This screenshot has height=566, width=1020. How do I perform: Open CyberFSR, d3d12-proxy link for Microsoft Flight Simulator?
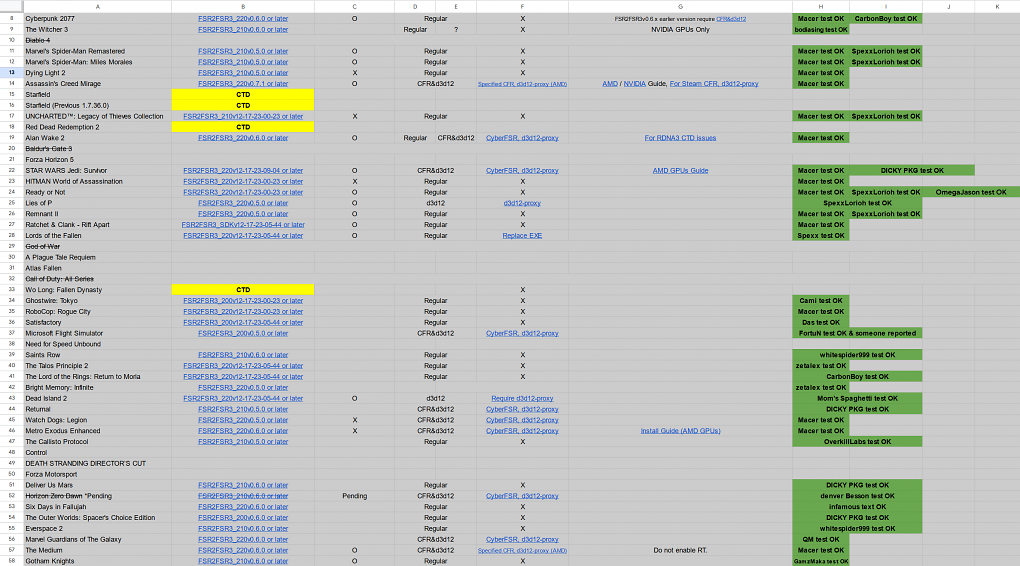[522, 333]
